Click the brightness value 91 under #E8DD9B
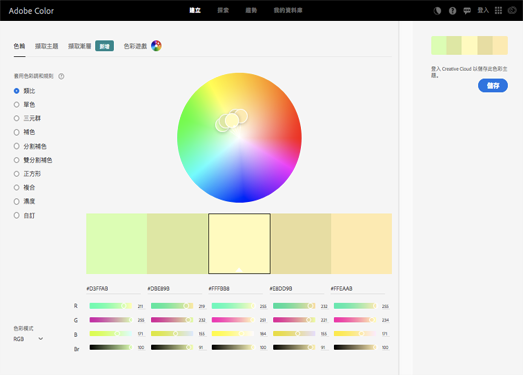523x375 pixels. point(323,348)
